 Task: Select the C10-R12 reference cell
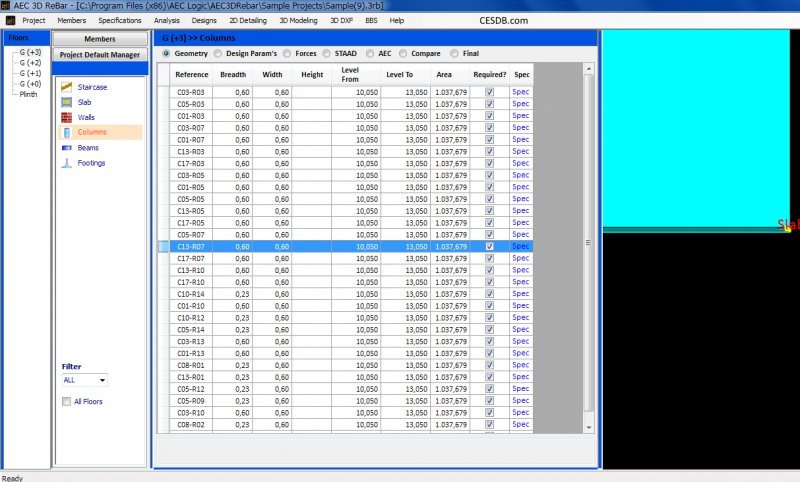click(191, 318)
